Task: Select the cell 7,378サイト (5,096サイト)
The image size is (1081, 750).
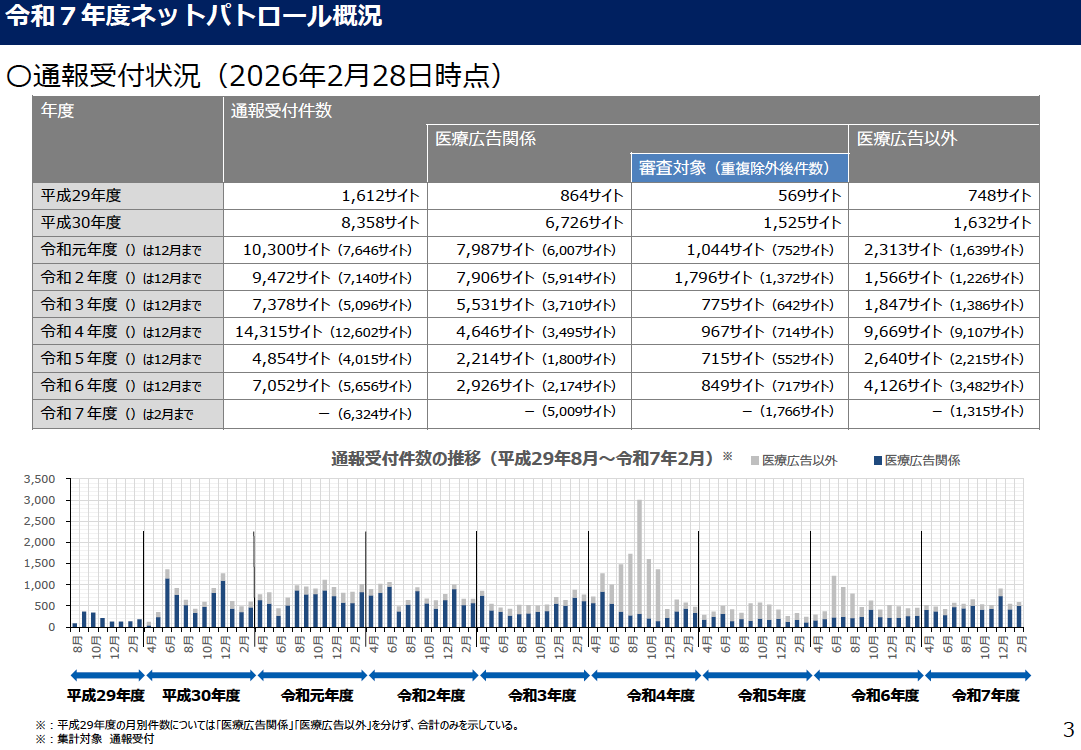Action: [x=325, y=305]
